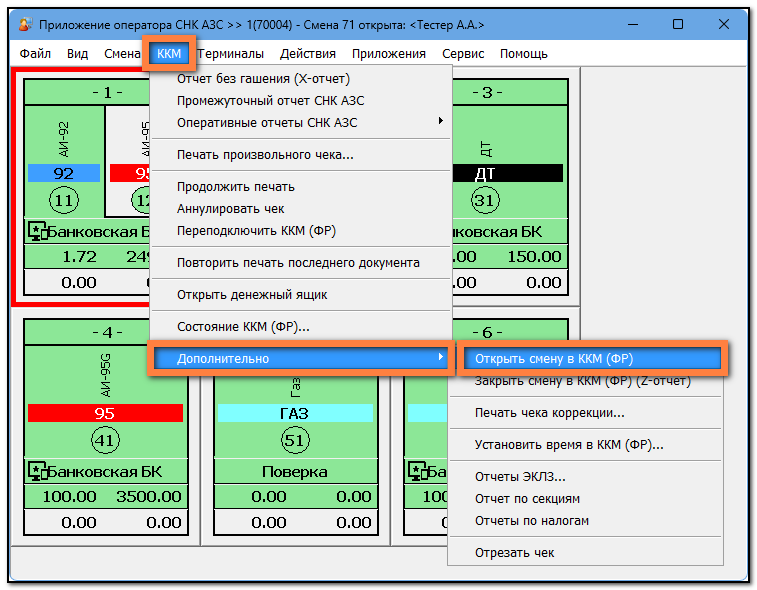This screenshot has width=757, height=590.
Task: Select Повторить печать последнего документа
Action: [x=301, y=263]
